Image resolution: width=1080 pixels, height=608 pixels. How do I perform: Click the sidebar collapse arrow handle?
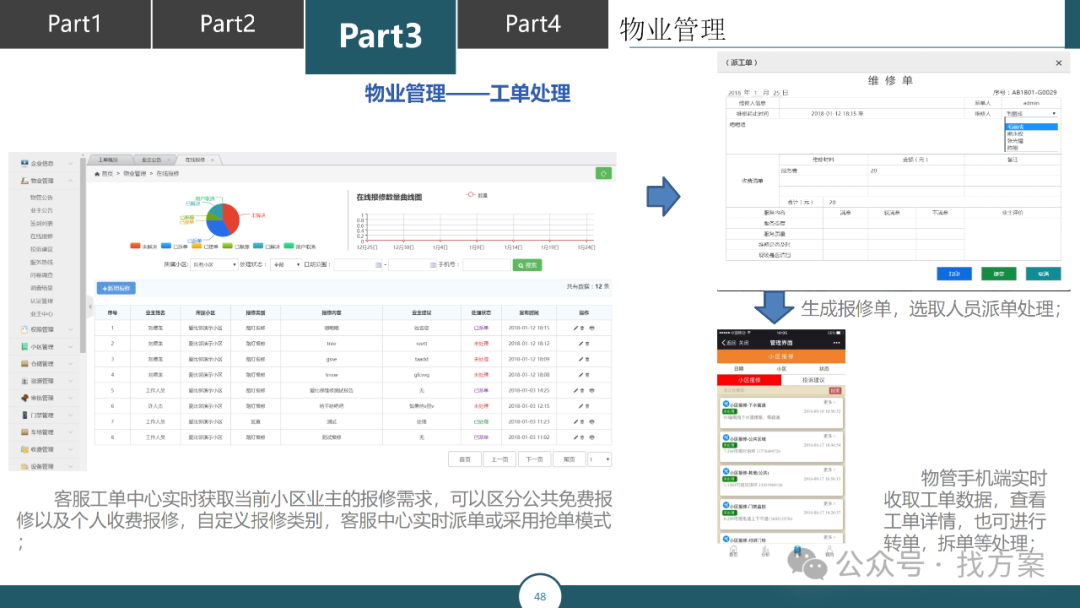(90, 306)
